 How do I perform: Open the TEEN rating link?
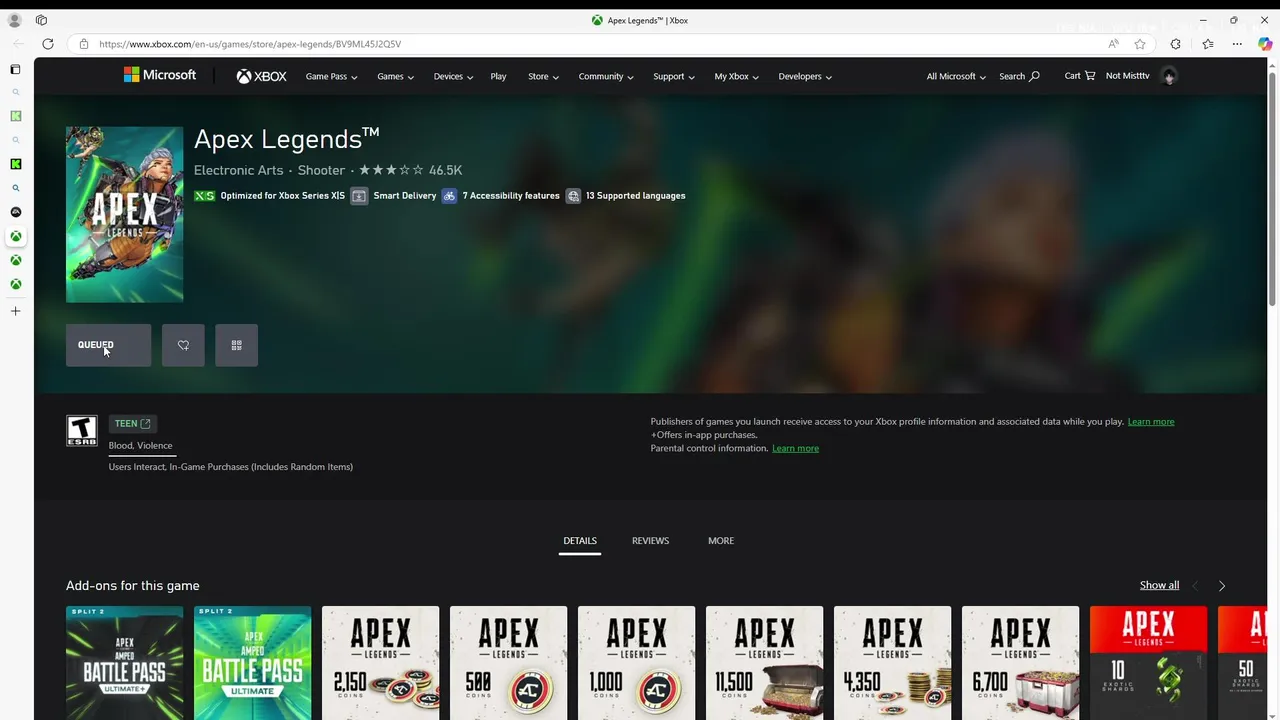132,424
